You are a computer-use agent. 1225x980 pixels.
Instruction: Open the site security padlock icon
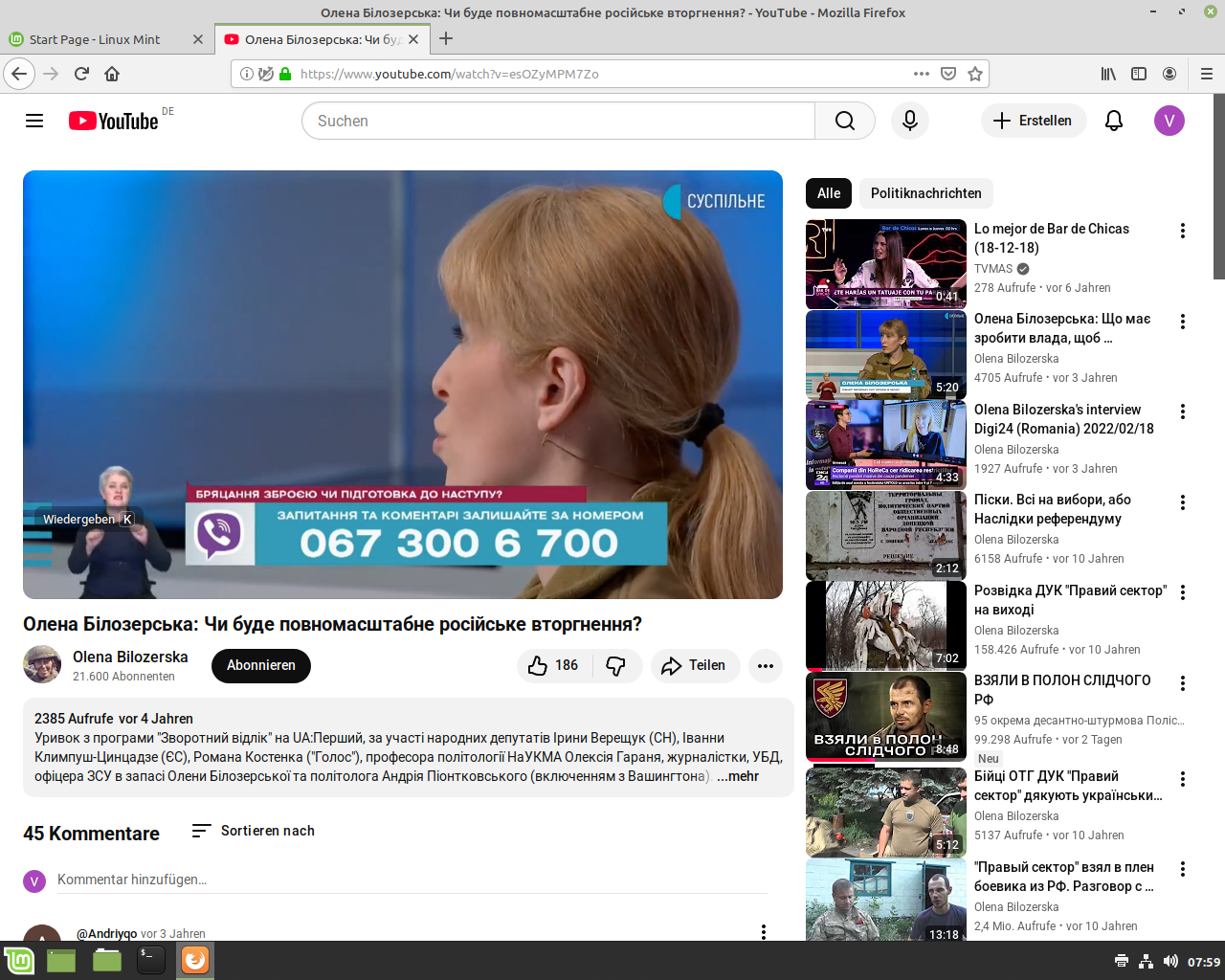[x=285, y=74]
